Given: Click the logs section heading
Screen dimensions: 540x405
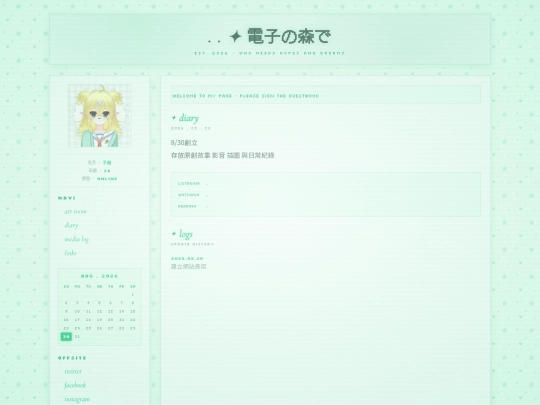Looking at the screenshot, I should [x=186, y=234].
